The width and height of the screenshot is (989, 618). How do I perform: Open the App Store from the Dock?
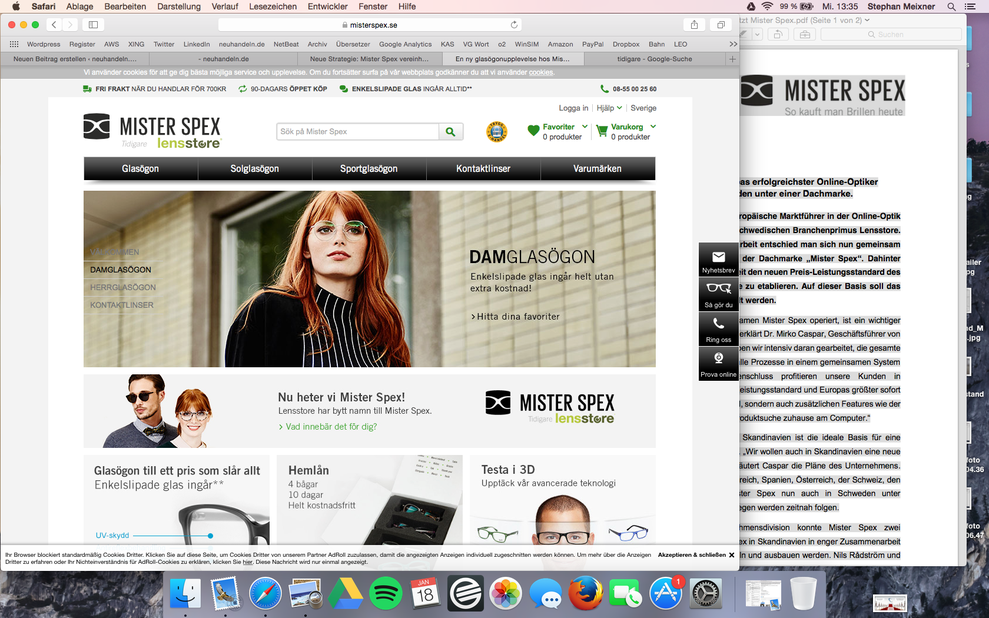click(665, 593)
